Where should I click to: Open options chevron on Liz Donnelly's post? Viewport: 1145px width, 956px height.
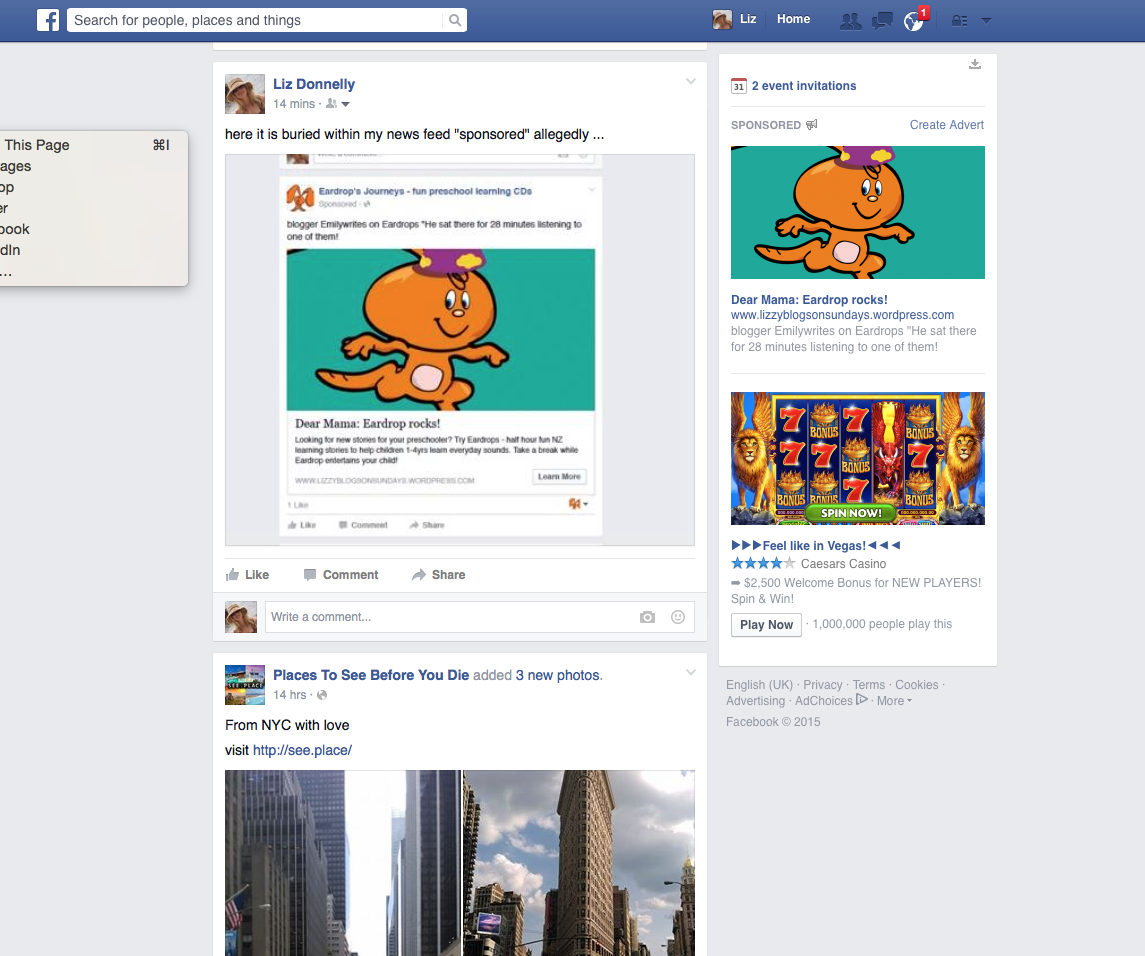click(x=690, y=82)
